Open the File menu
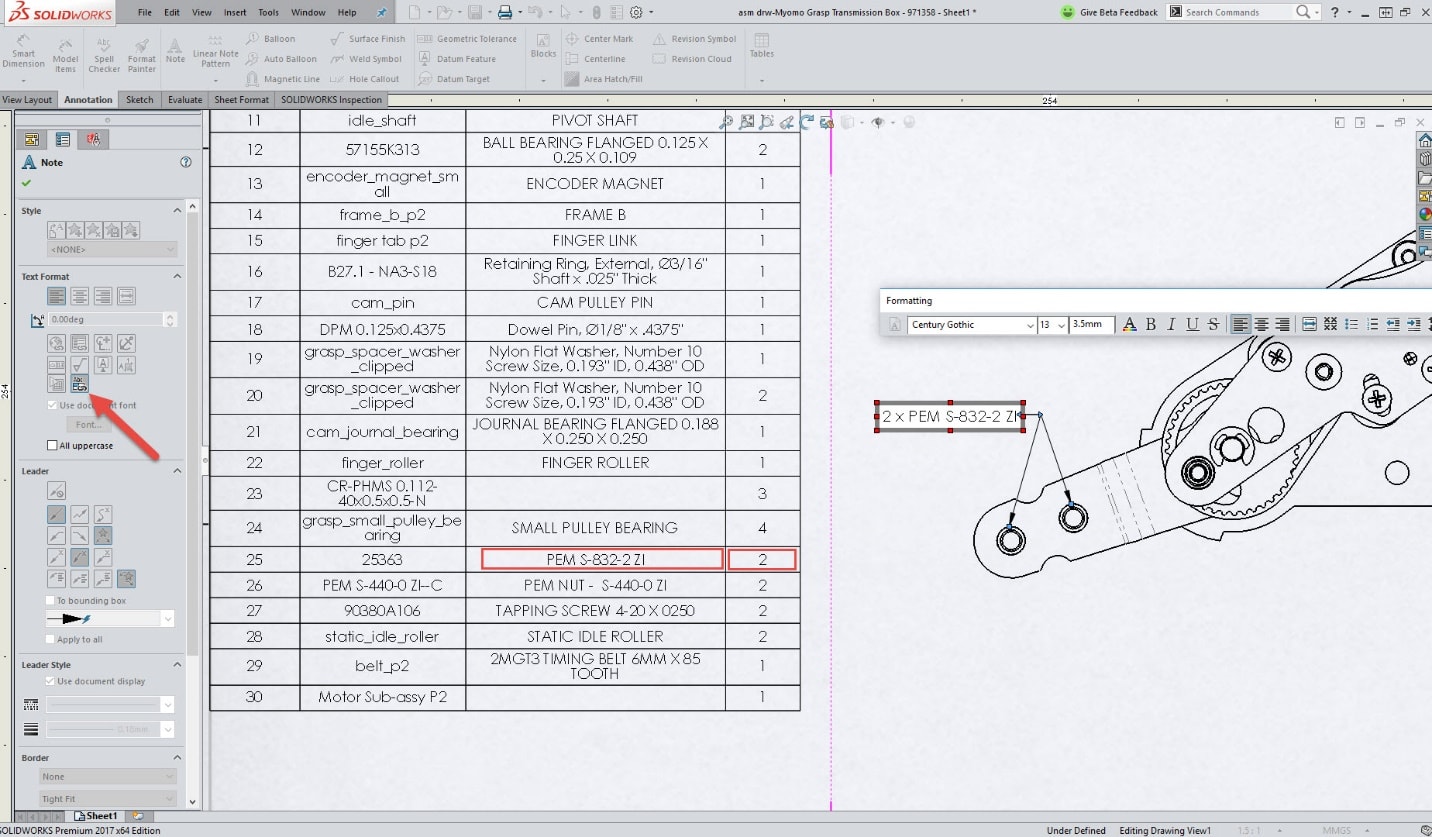Viewport: 1432px width, 837px height. 145,12
